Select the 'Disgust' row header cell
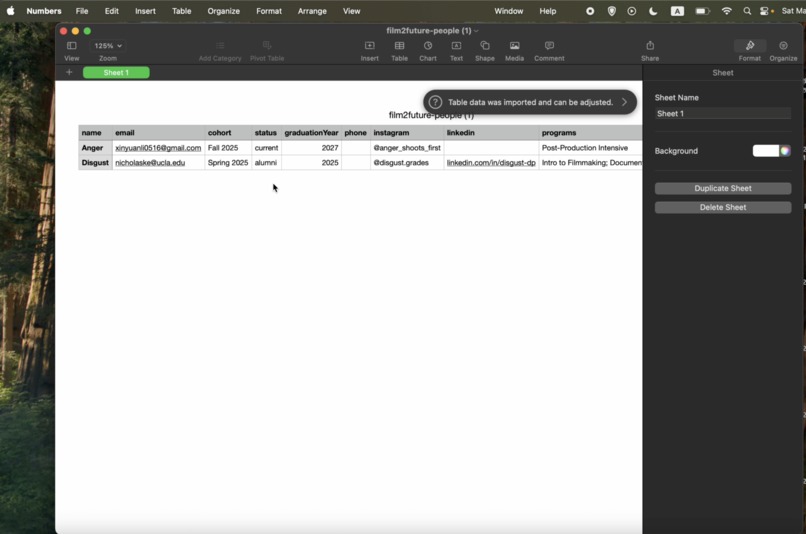 point(96,163)
